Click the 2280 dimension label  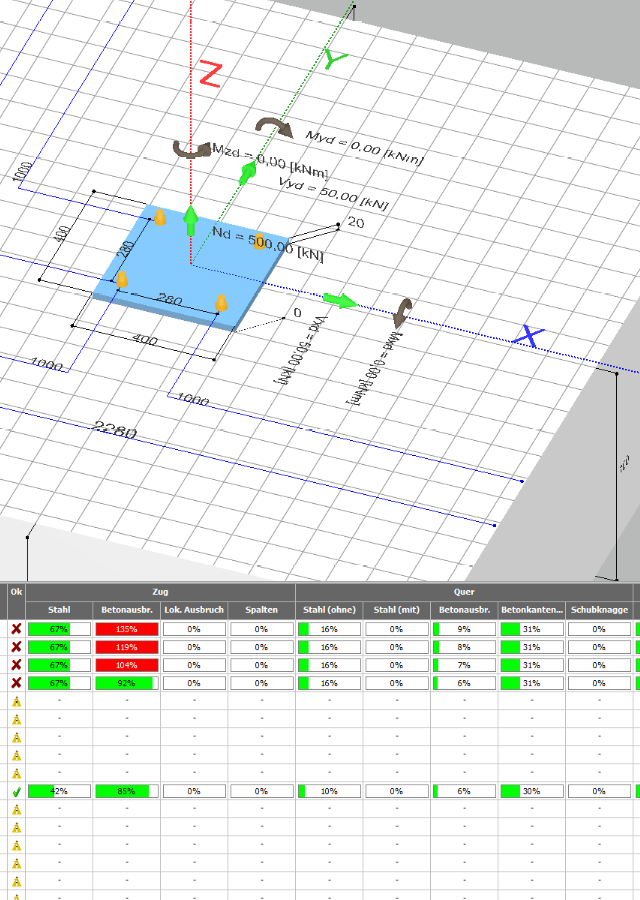click(115, 430)
